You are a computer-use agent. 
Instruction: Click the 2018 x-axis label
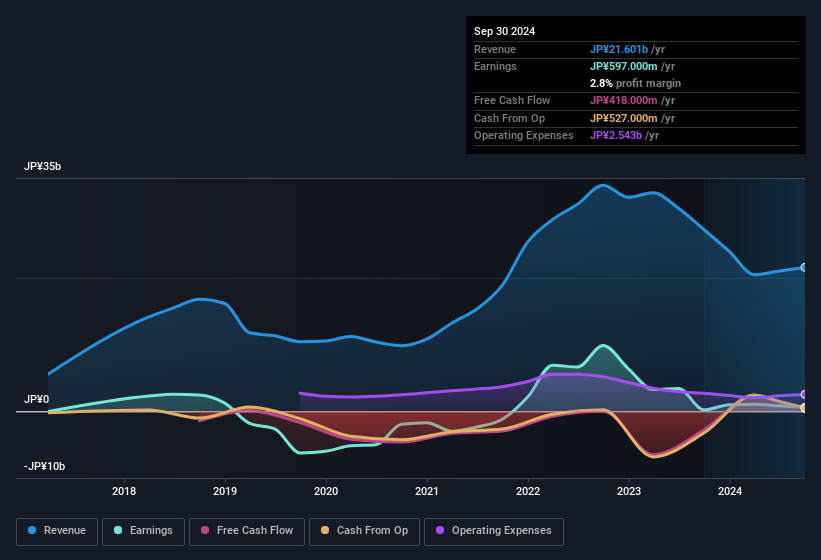pos(124,491)
